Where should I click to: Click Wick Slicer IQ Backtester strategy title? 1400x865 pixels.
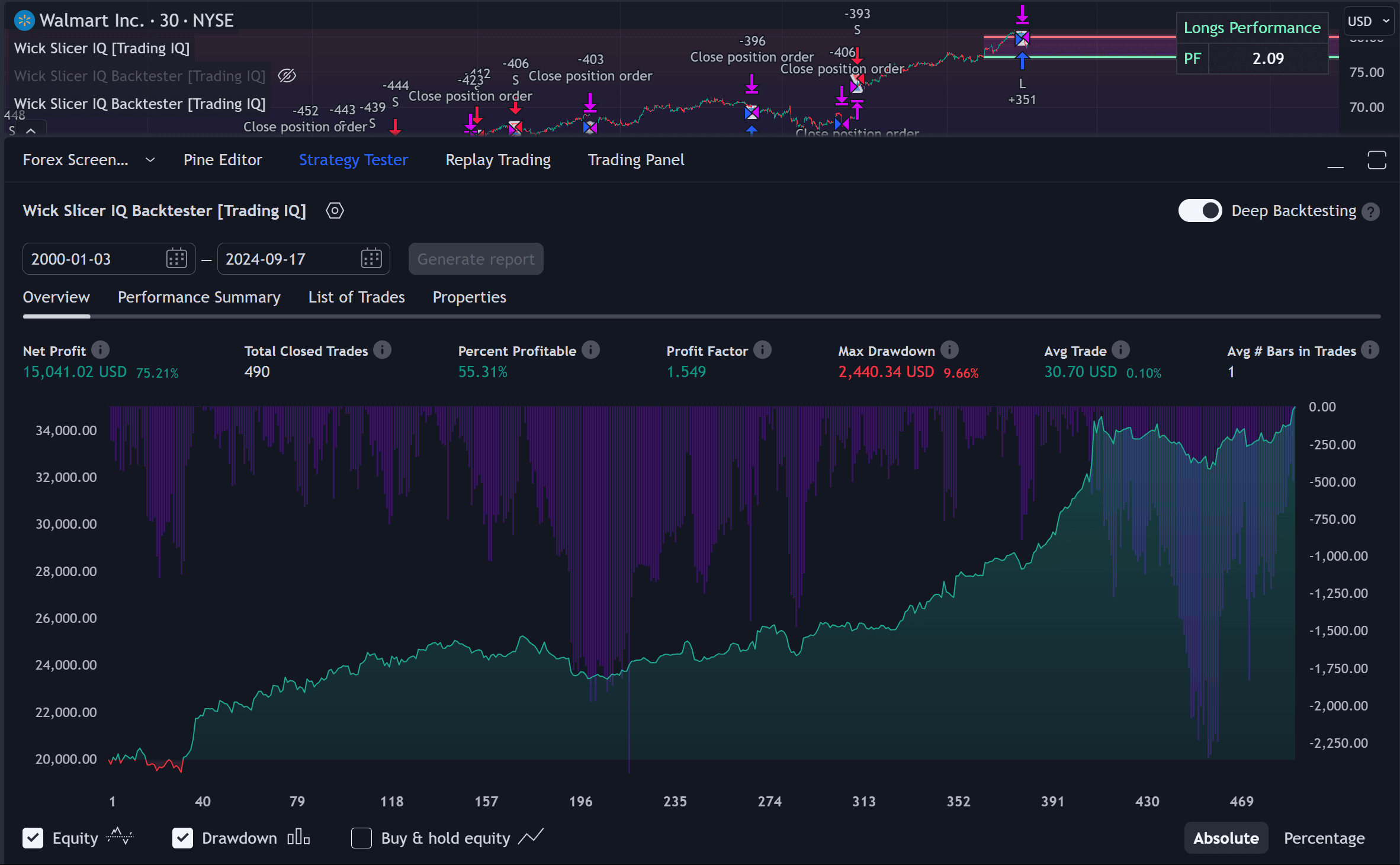(x=165, y=211)
